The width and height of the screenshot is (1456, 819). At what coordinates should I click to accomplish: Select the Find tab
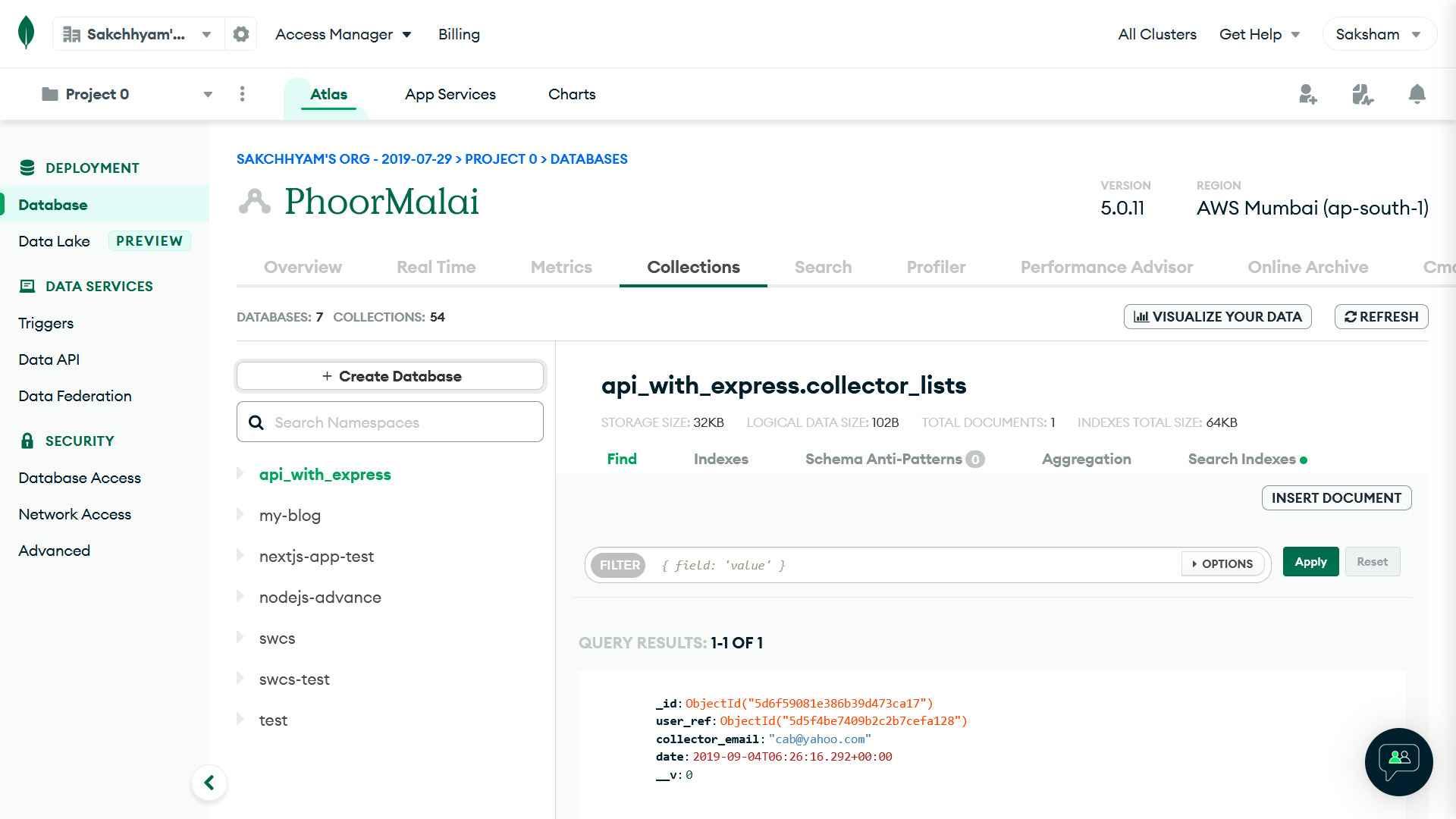tap(622, 459)
